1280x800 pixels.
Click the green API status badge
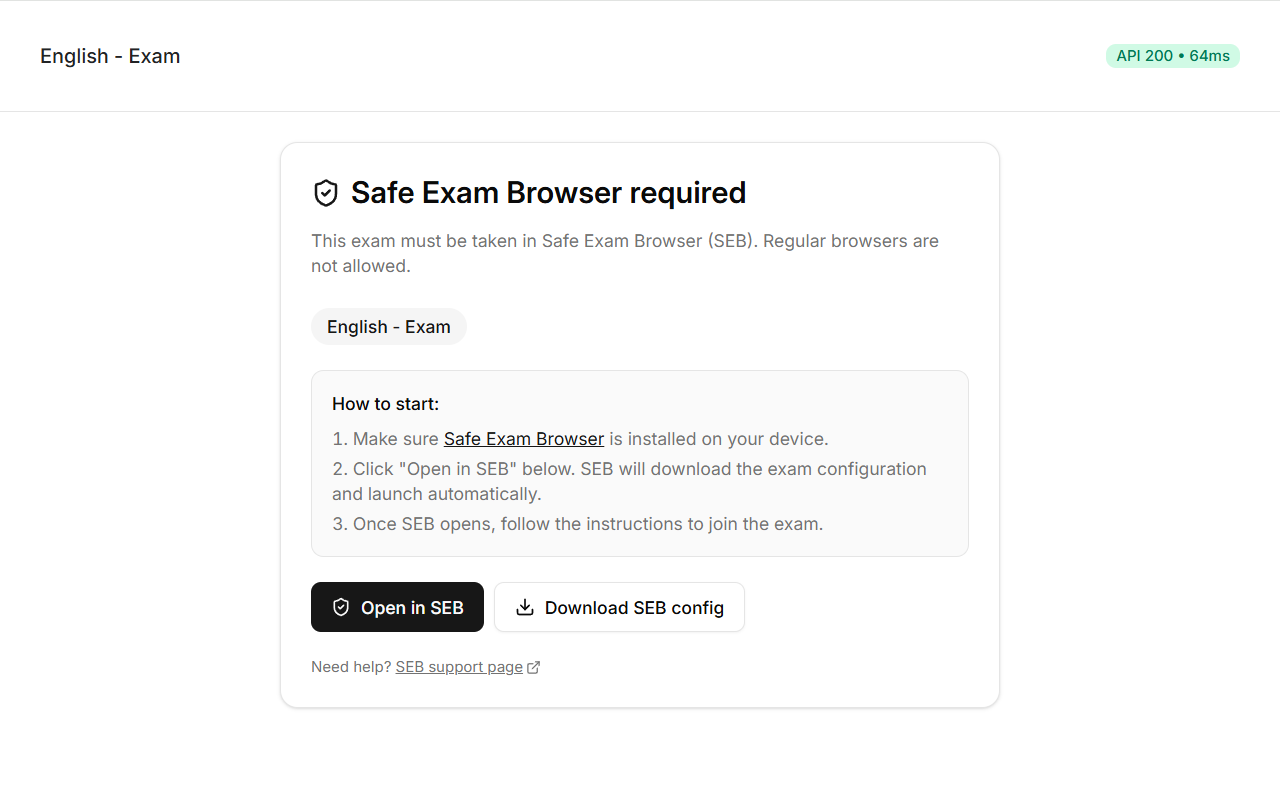click(1172, 56)
